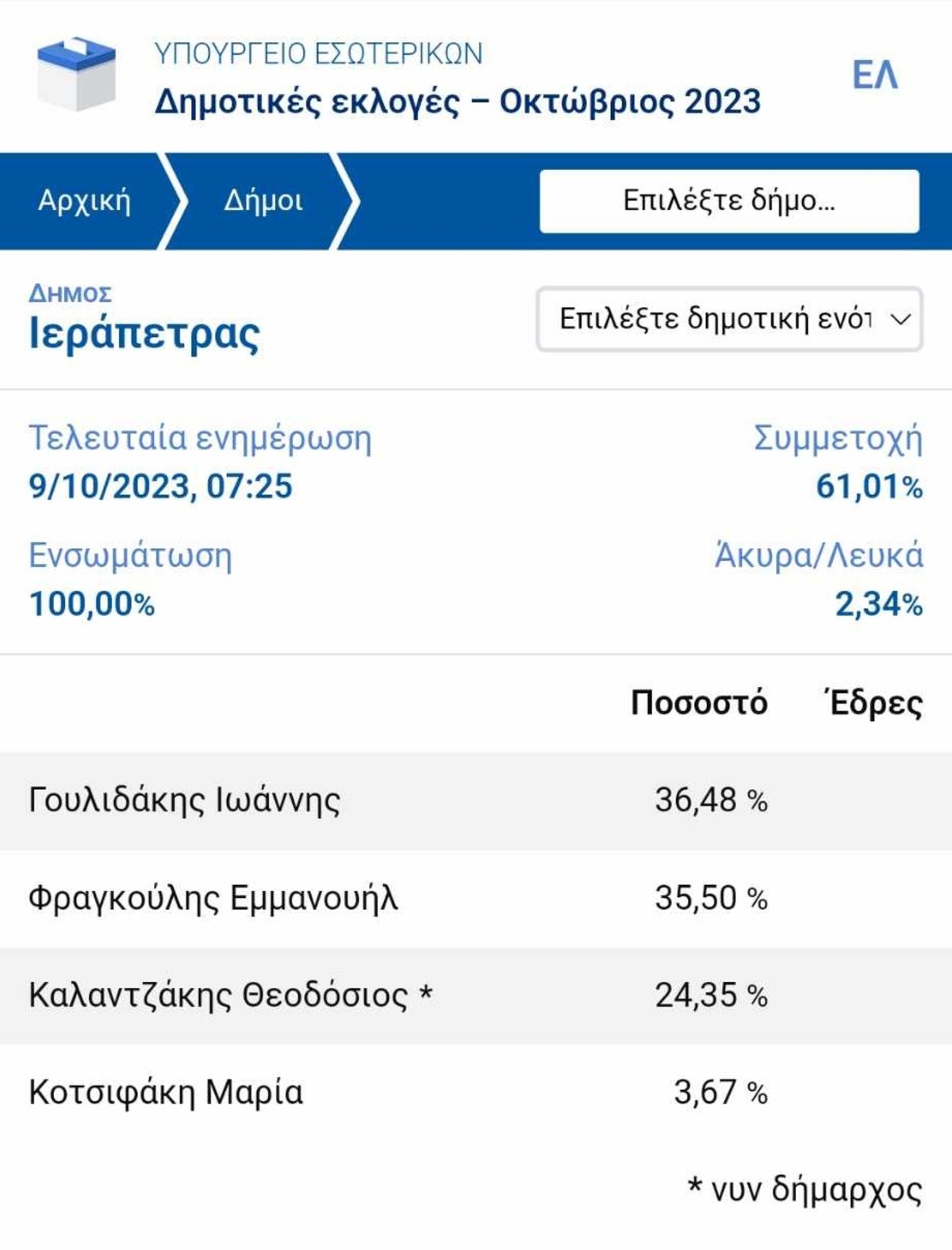Click the Έδρες column header
952x1250 pixels.
[x=873, y=703]
